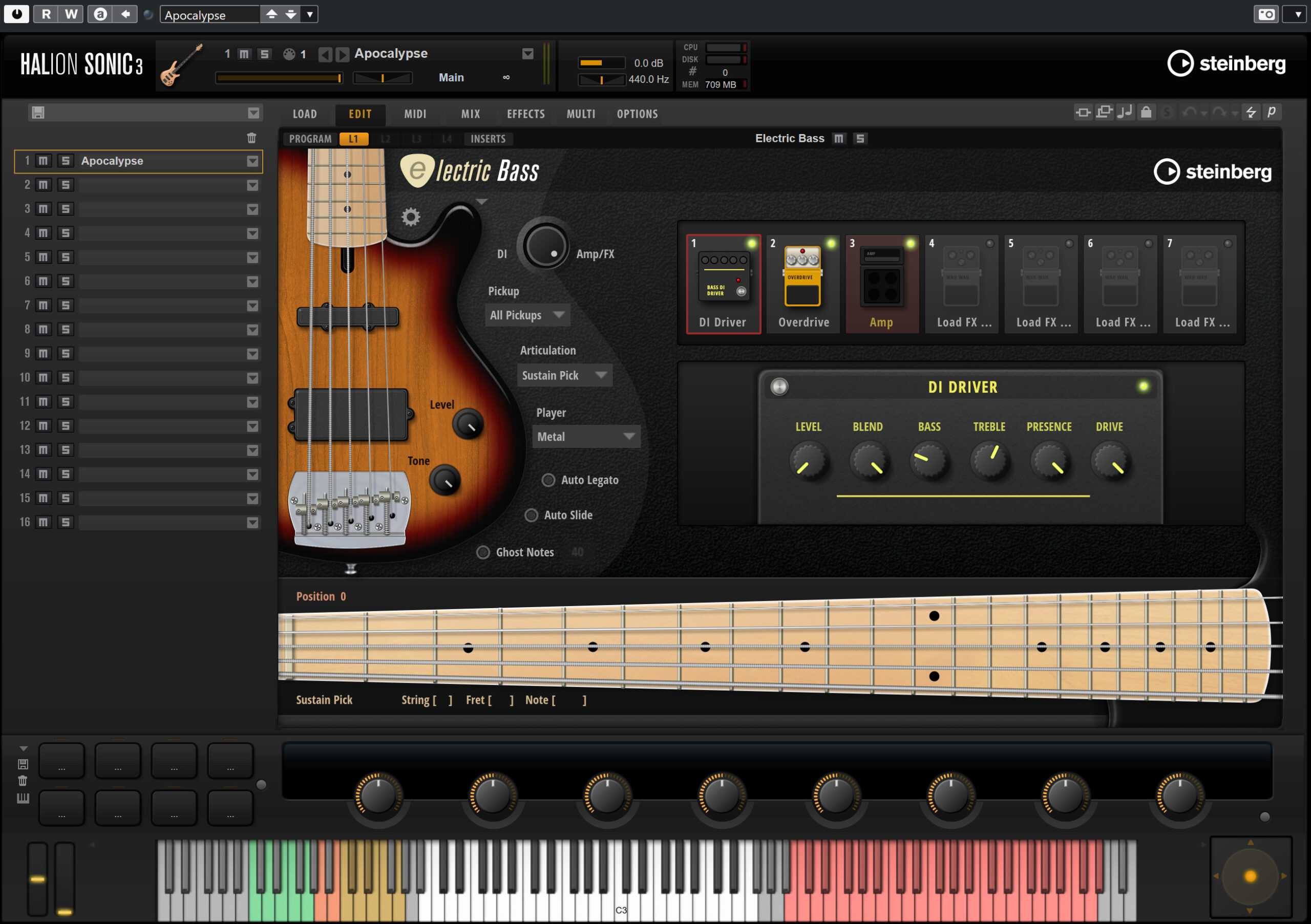Open the multi preset dropdown arrow
This screenshot has height=924, width=1311.
pos(253,113)
